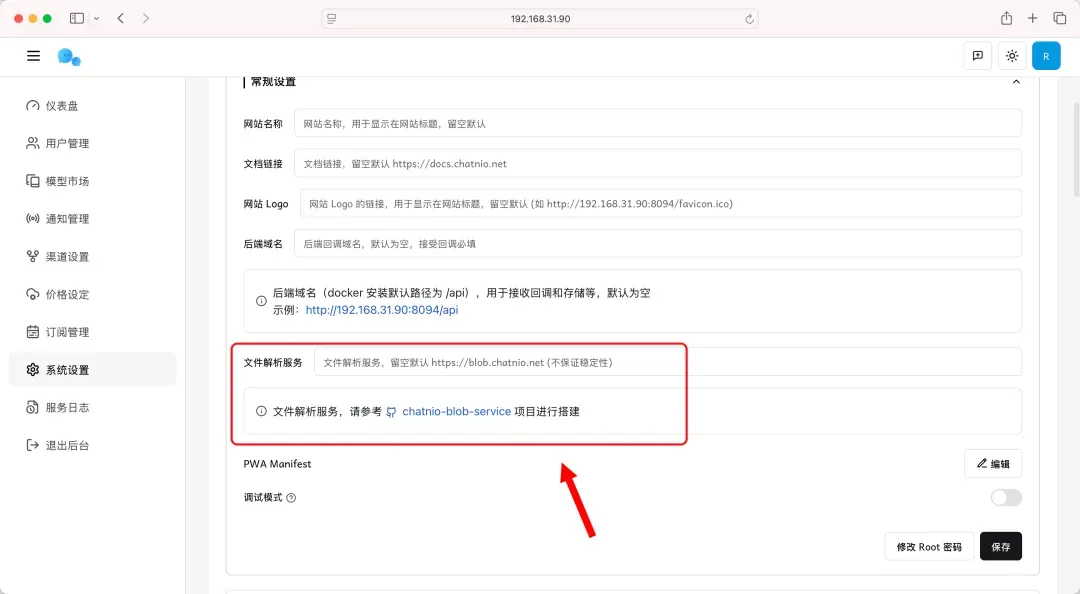
Task: Click 退出后台 to exit admin
Action: (92, 445)
